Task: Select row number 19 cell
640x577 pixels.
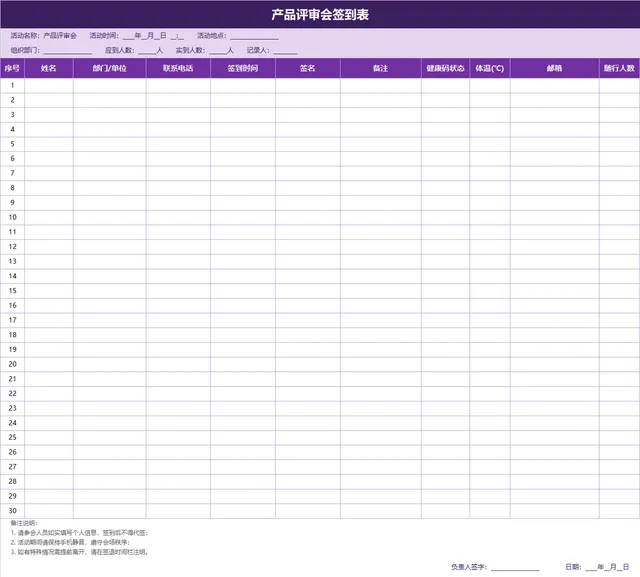Action: click(x=12, y=350)
